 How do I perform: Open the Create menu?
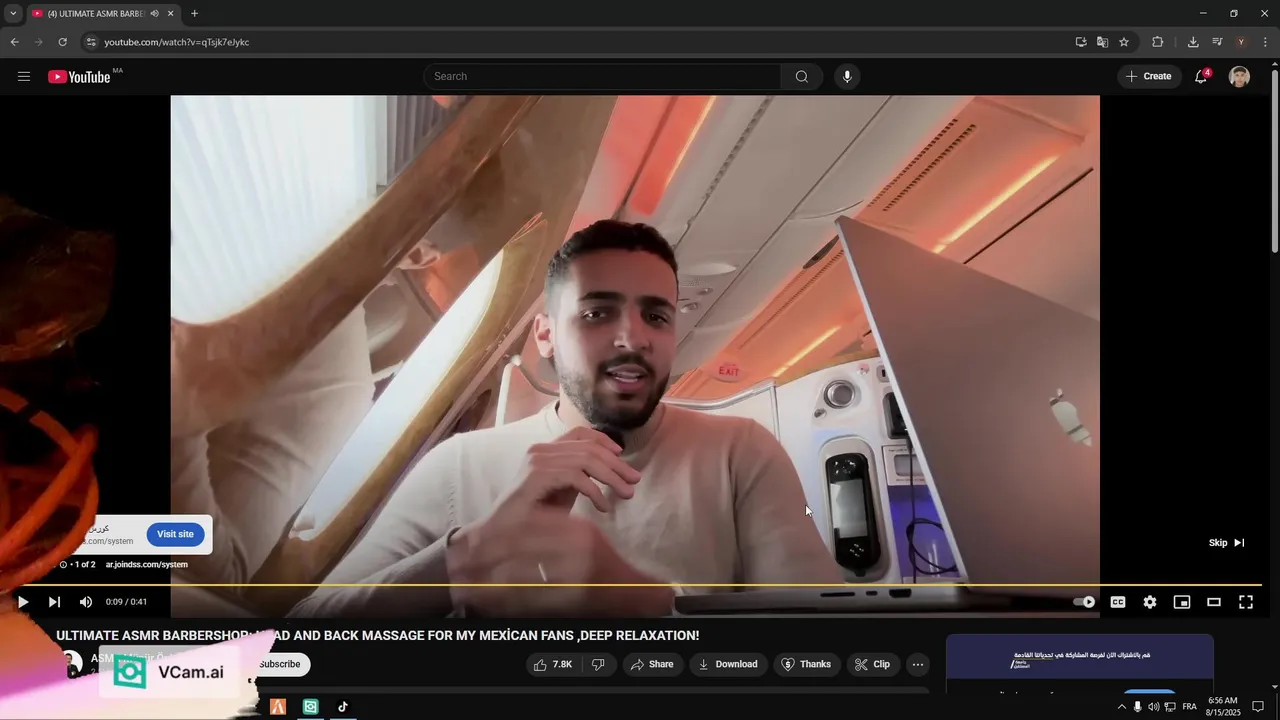pos(1149,77)
